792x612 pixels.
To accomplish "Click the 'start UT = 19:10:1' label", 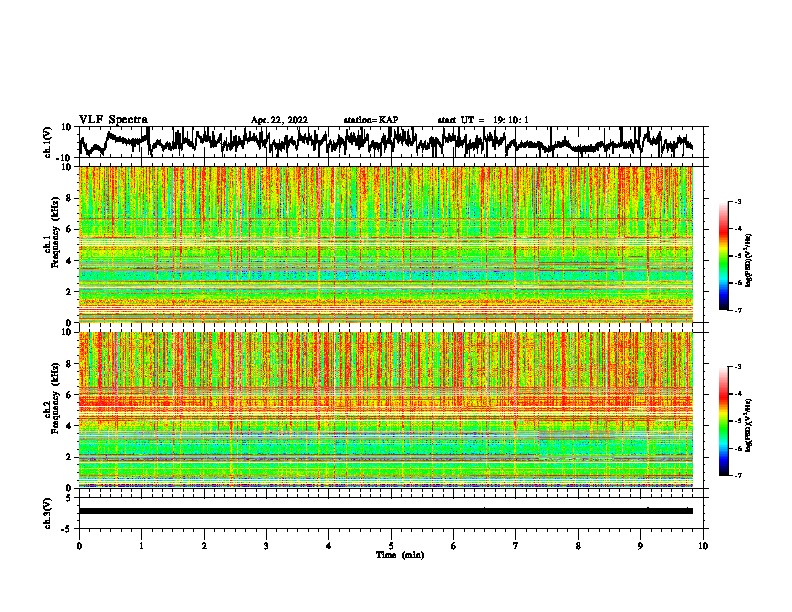I will coord(483,120).
